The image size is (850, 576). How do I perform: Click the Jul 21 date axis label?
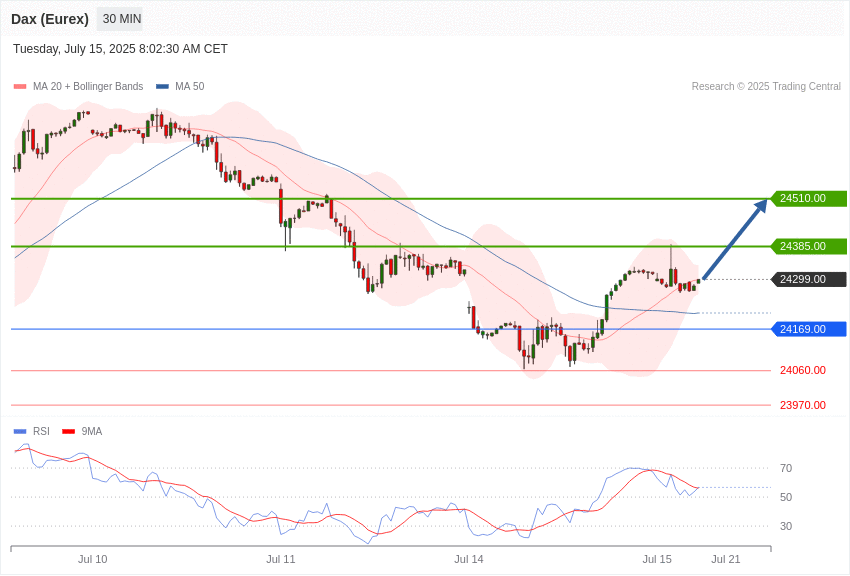pos(726,559)
